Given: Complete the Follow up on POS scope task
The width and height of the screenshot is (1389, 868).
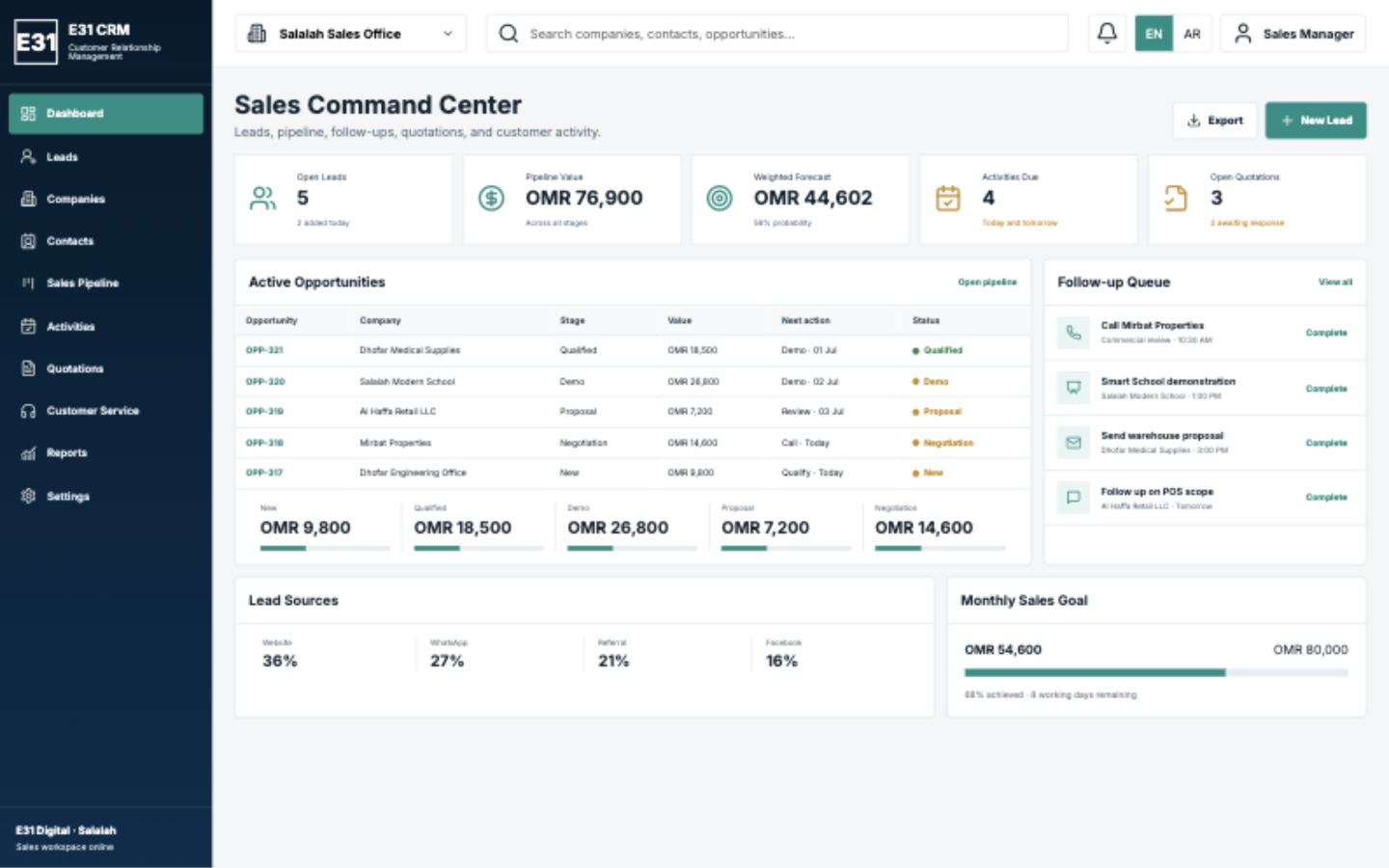Looking at the screenshot, I should (1326, 498).
